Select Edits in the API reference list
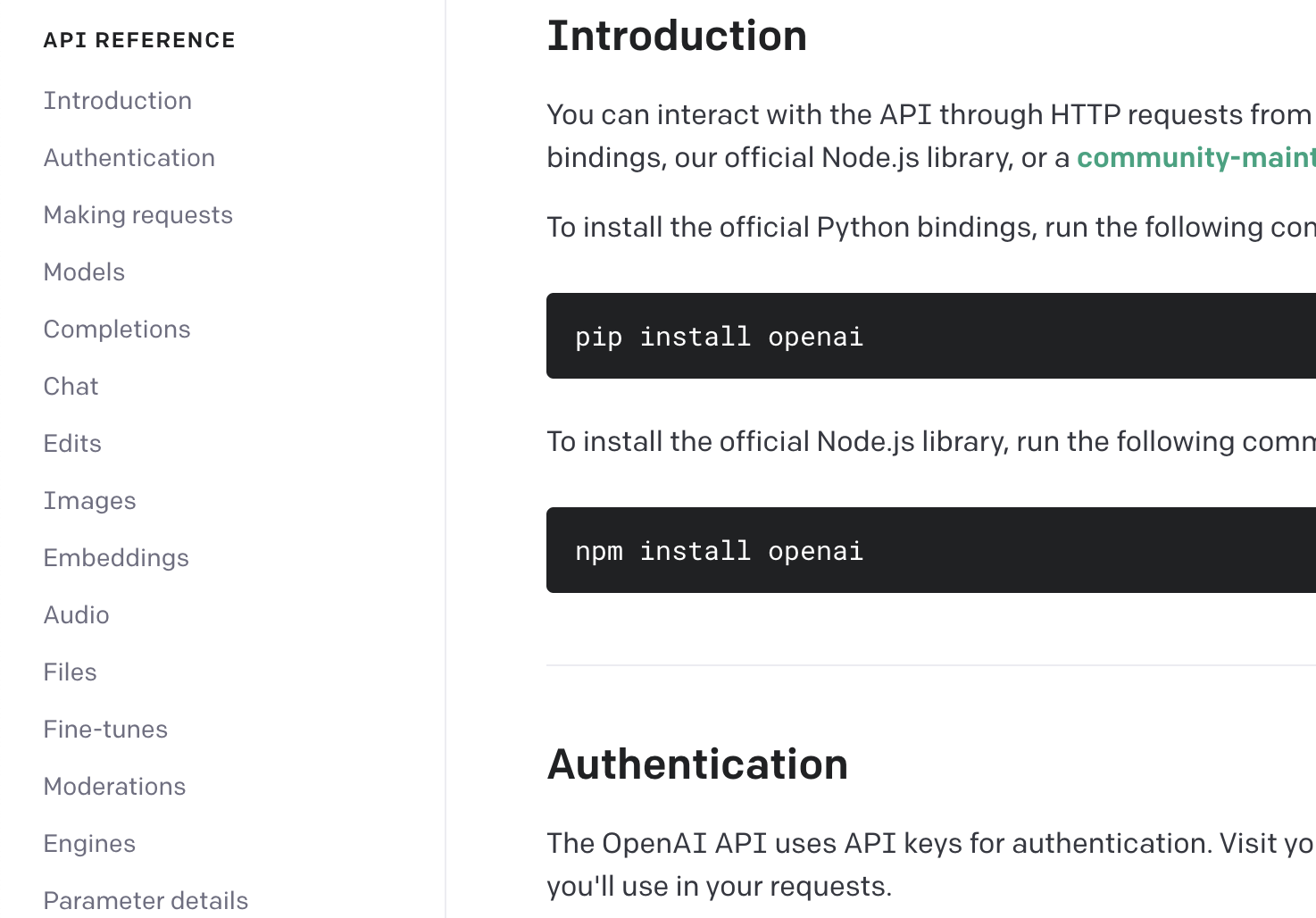This screenshot has height=918, width=1316. tap(72, 444)
